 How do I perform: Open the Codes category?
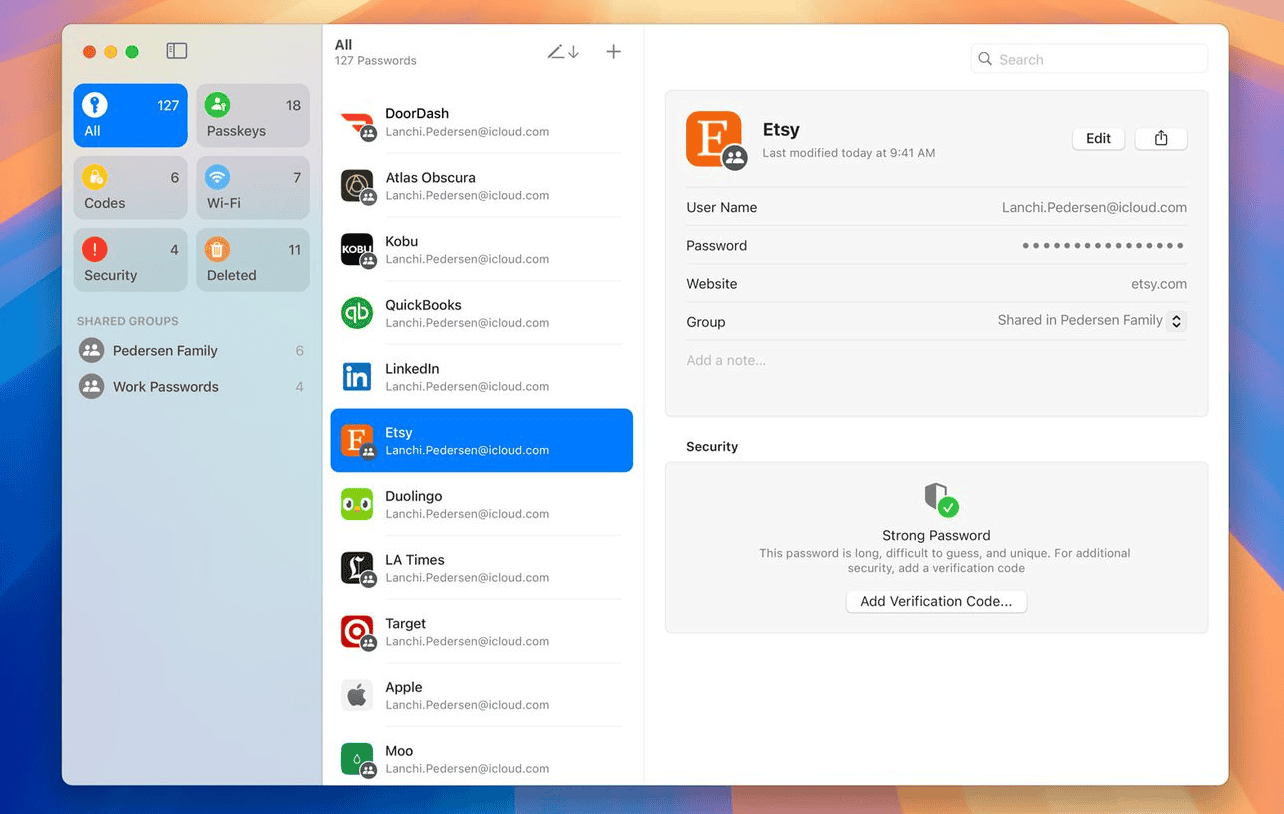coord(130,188)
